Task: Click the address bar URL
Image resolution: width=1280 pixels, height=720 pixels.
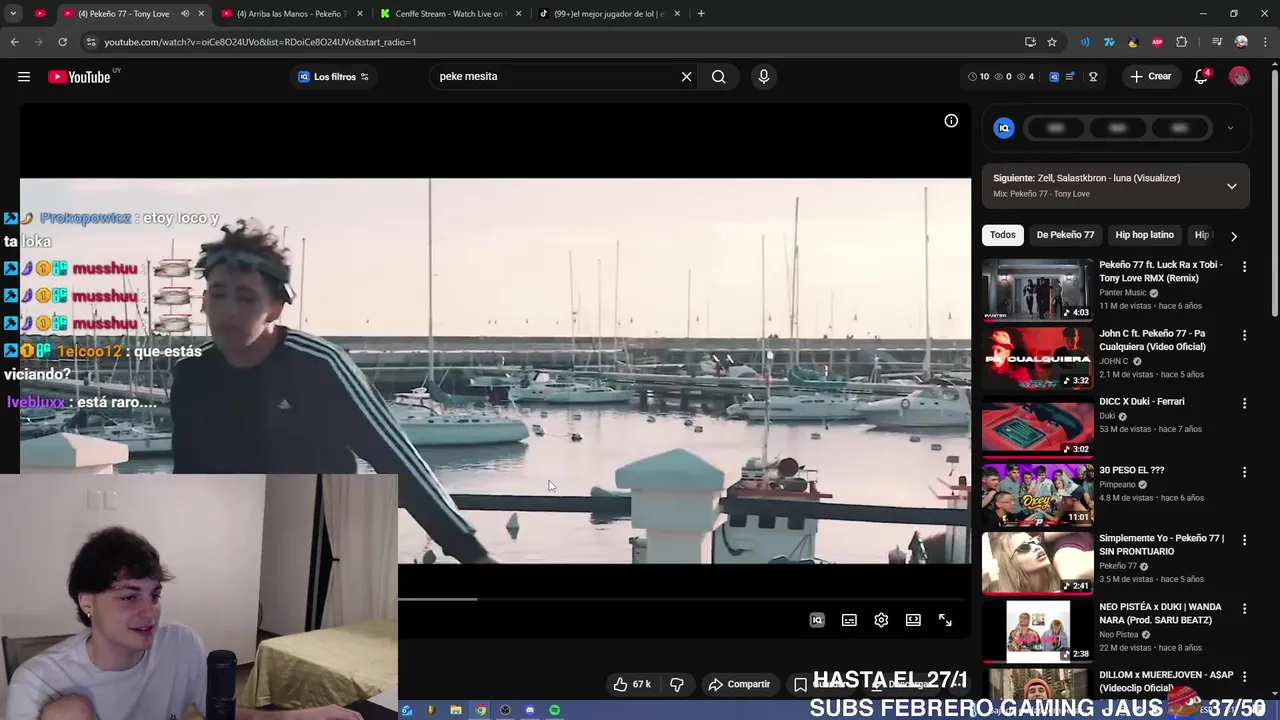Action: [x=260, y=42]
